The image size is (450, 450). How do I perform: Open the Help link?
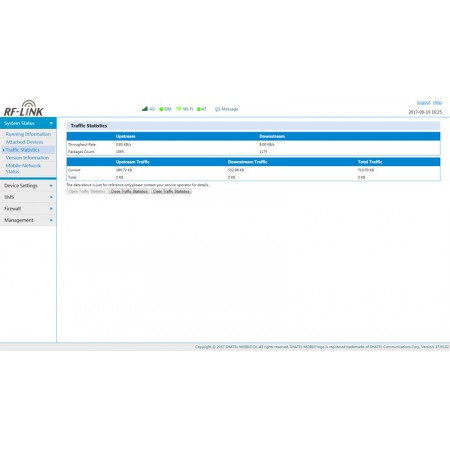click(437, 102)
